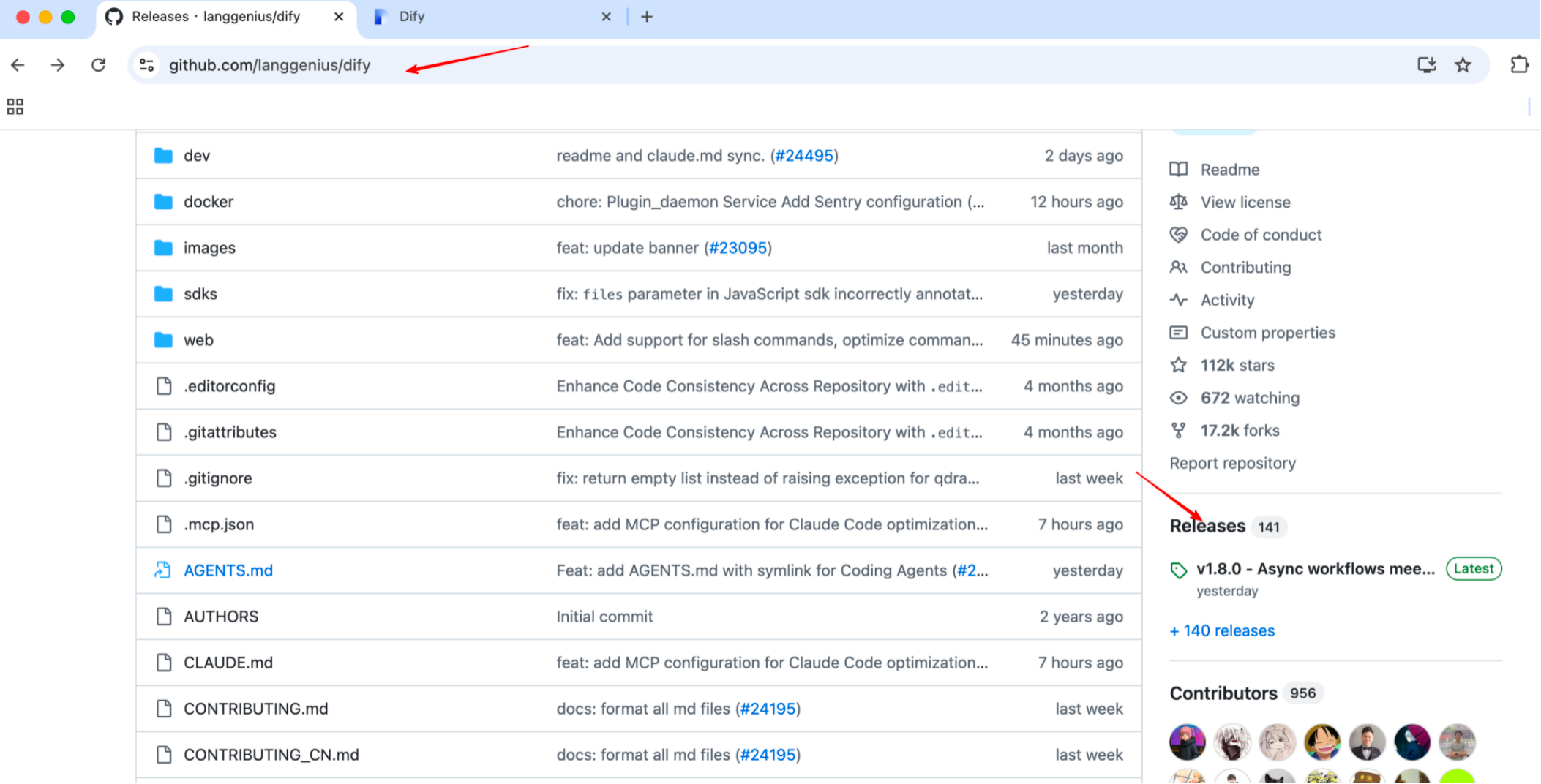This screenshot has width=1541, height=784.
Task: Open the CLAUDE.md file
Action: pos(228,663)
